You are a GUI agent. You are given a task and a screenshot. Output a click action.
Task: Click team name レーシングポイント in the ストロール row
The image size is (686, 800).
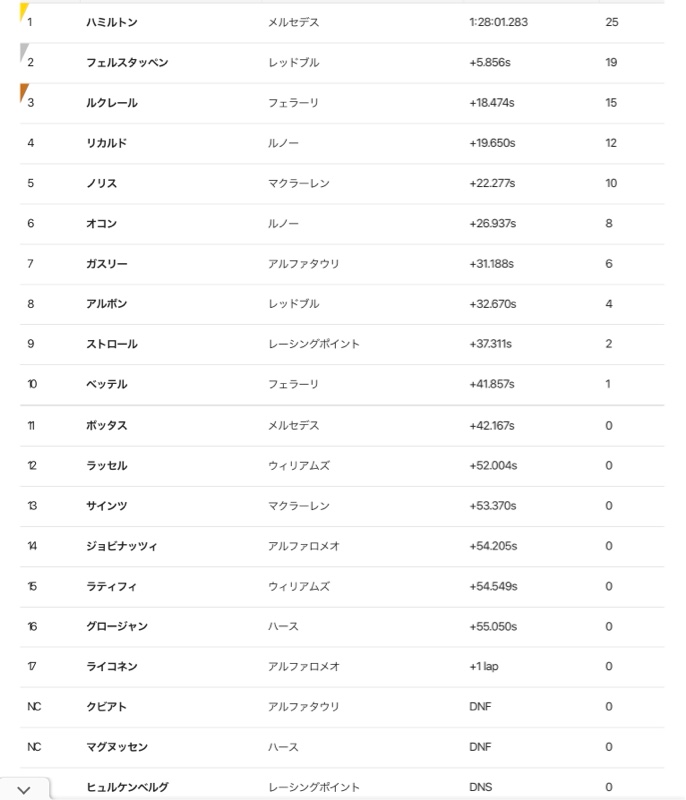314,344
